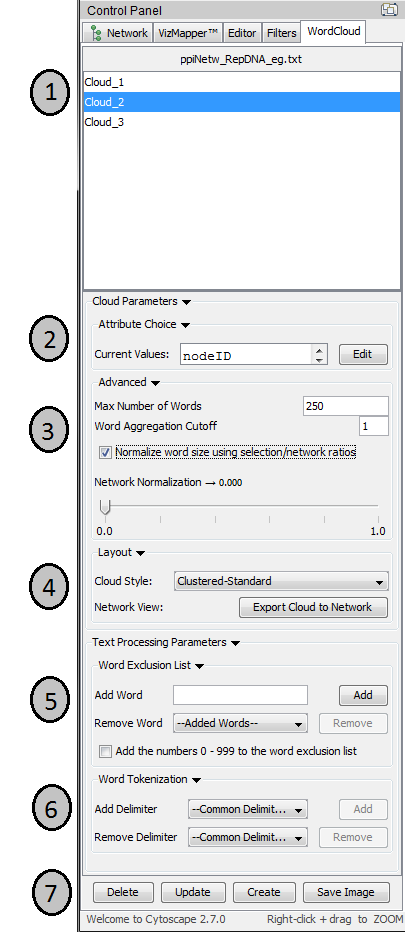The height and width of the screenshot is (933, 405).
Task: Enable adding numbers 0 - 999 to exclusion list
Action: tap(105, 752)
